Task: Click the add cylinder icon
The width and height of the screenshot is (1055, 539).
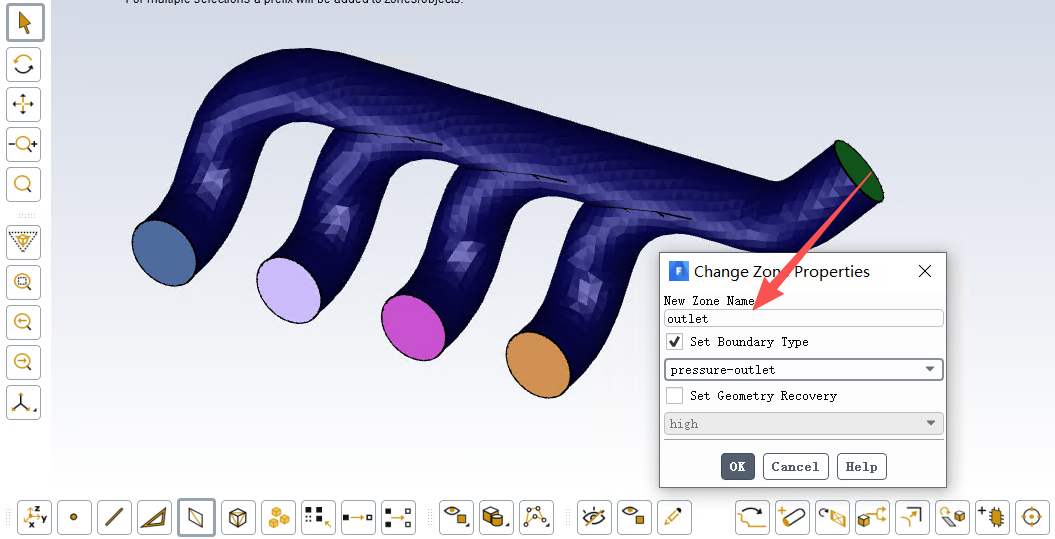Action: pos(792,517)
